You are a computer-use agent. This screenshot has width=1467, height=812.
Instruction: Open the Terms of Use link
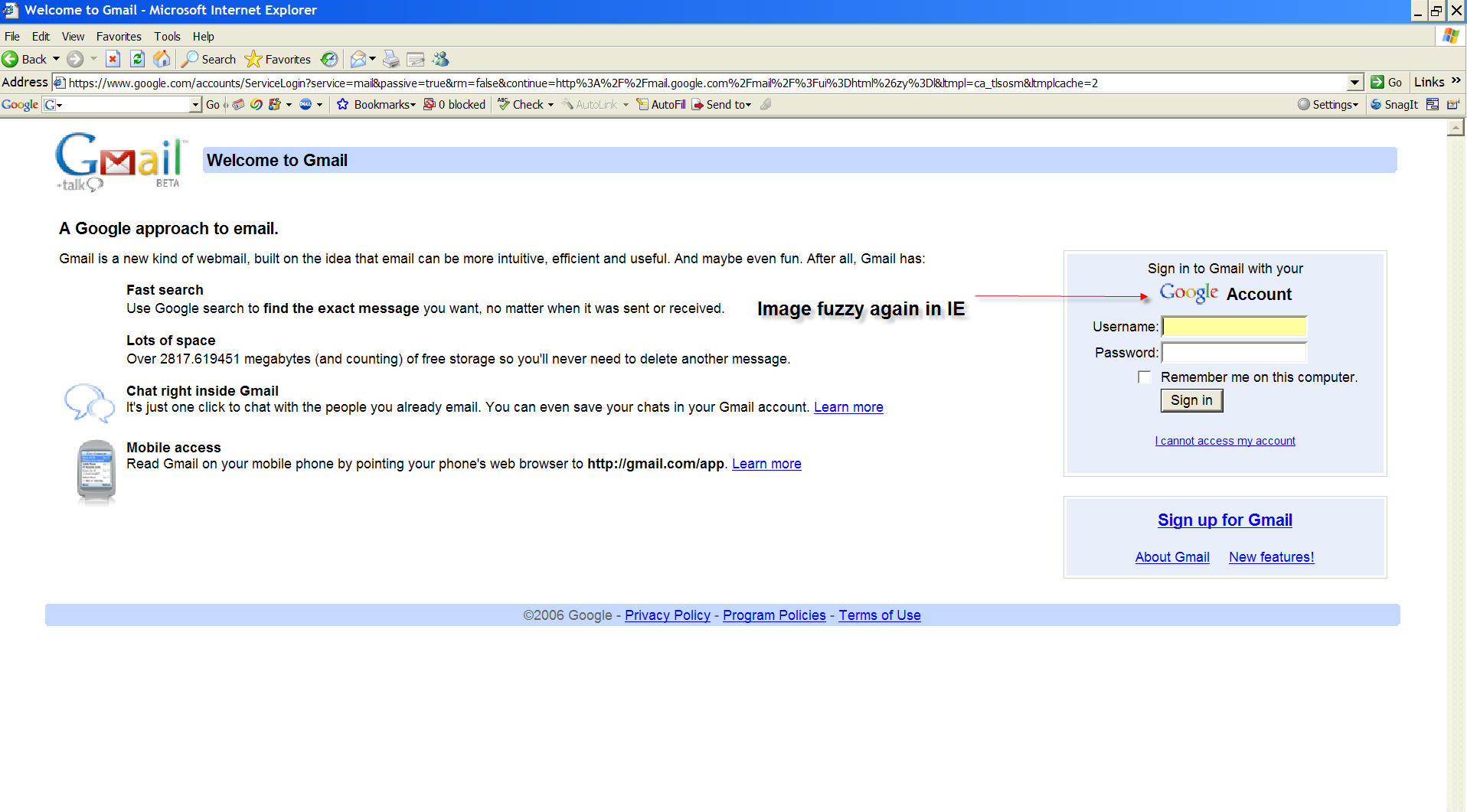880,615
